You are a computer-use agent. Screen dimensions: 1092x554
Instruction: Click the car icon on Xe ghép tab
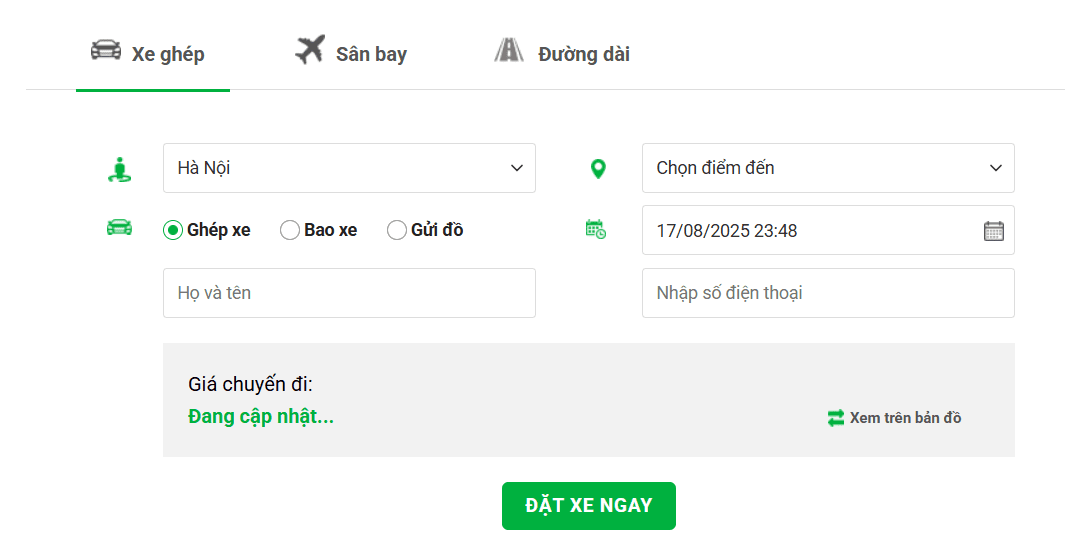click(106, 50)
